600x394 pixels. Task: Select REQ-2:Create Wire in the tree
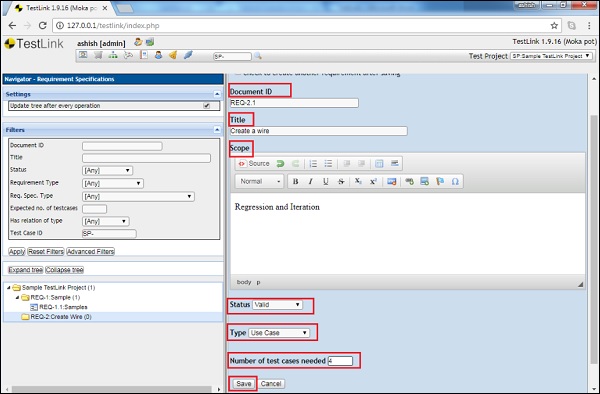61,317
